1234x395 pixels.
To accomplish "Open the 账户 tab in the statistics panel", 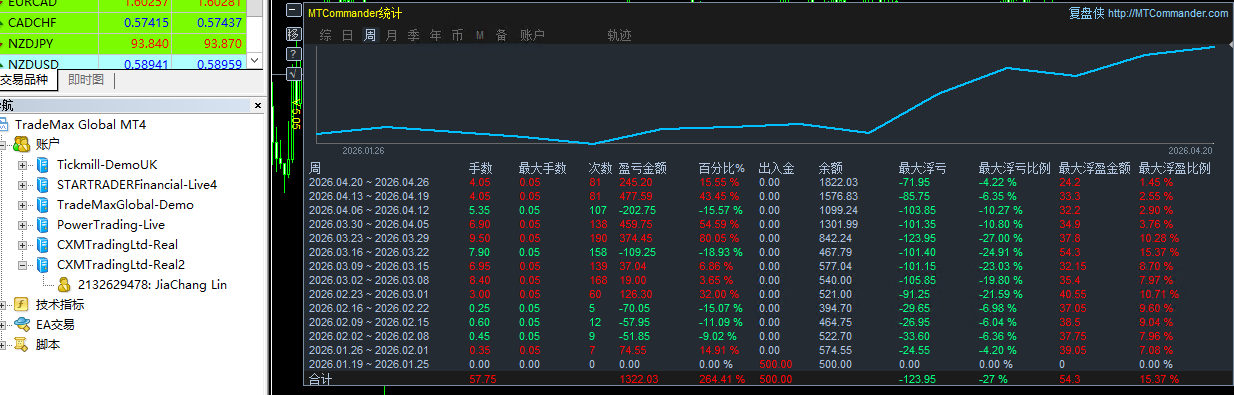I will pyautogui.click(x=532, y=35).
